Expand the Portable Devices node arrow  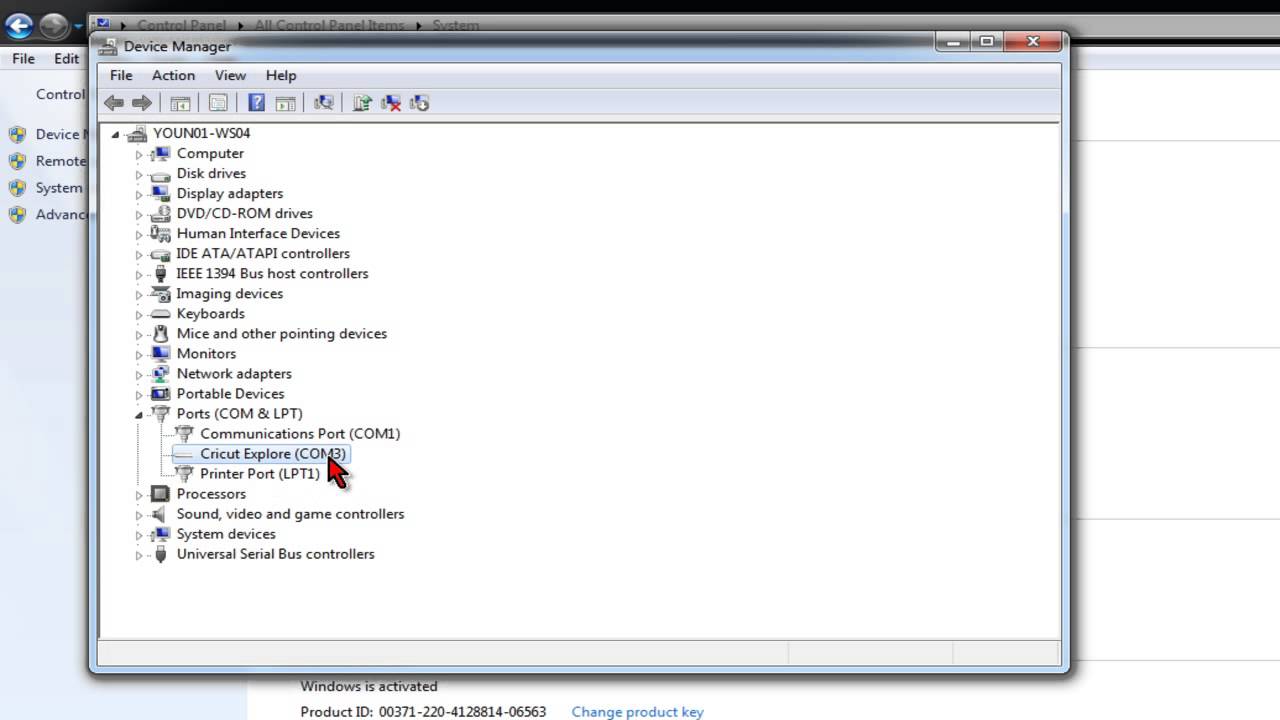(x=140, y=395)
